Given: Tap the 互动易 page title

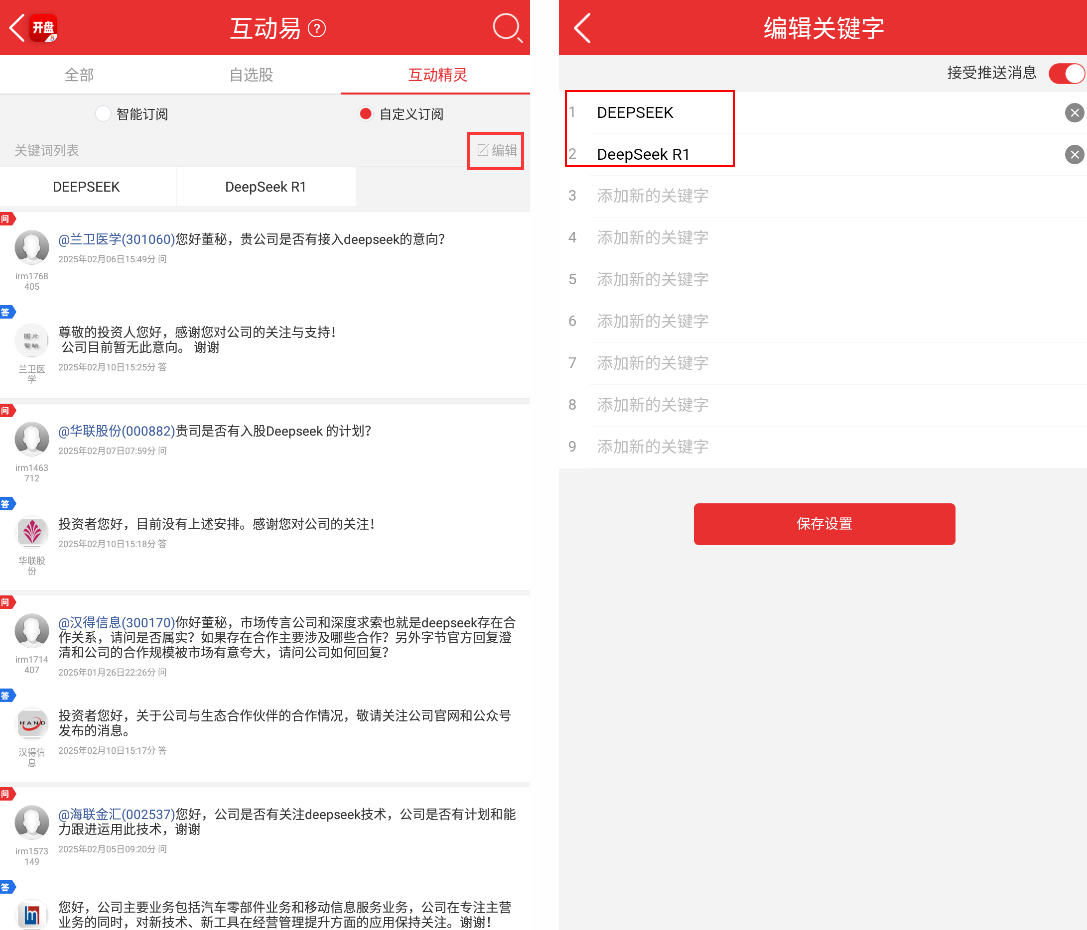Looking at the screenshot, I should click(x=266, y=28).
